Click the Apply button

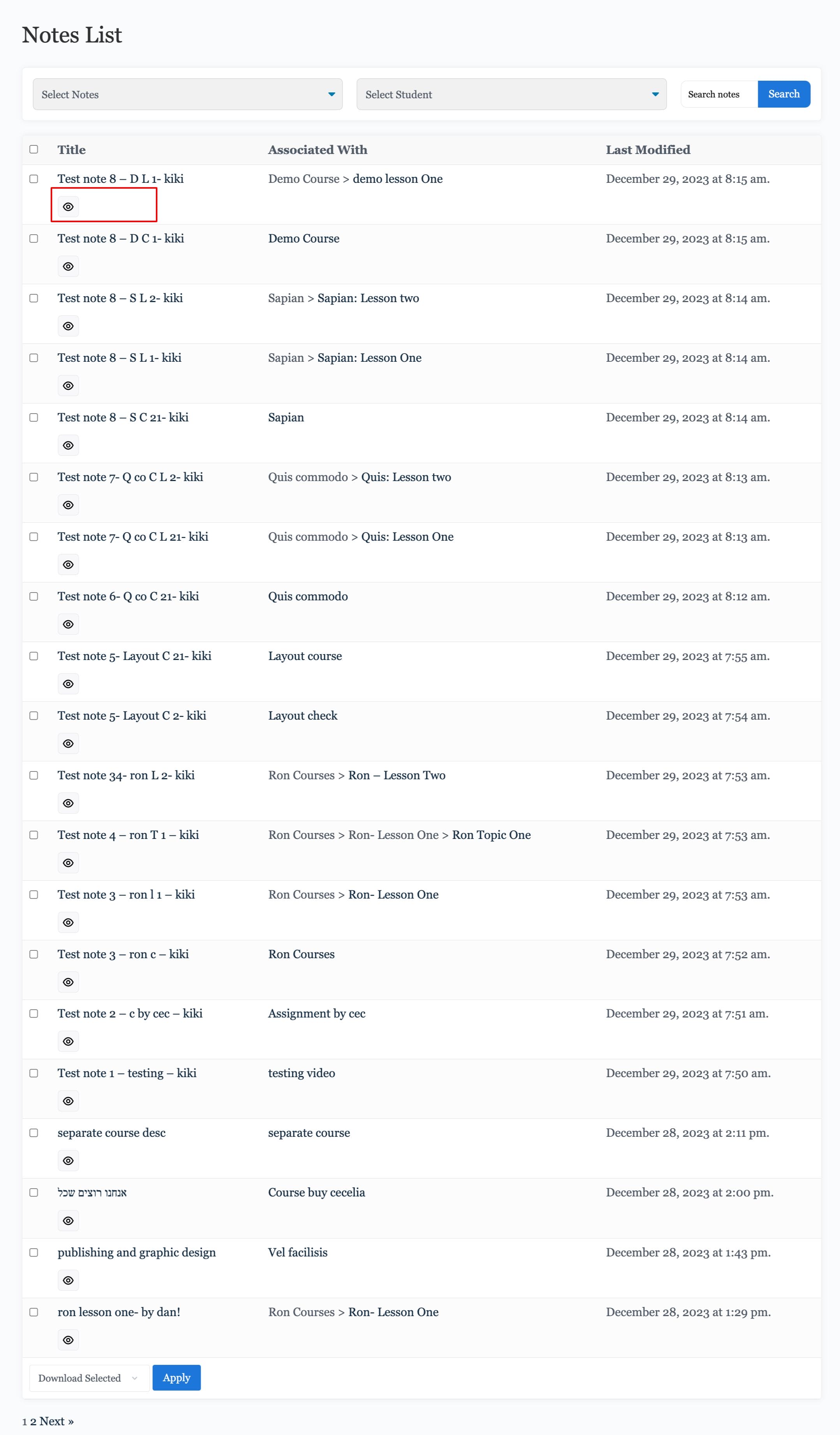176,1378
